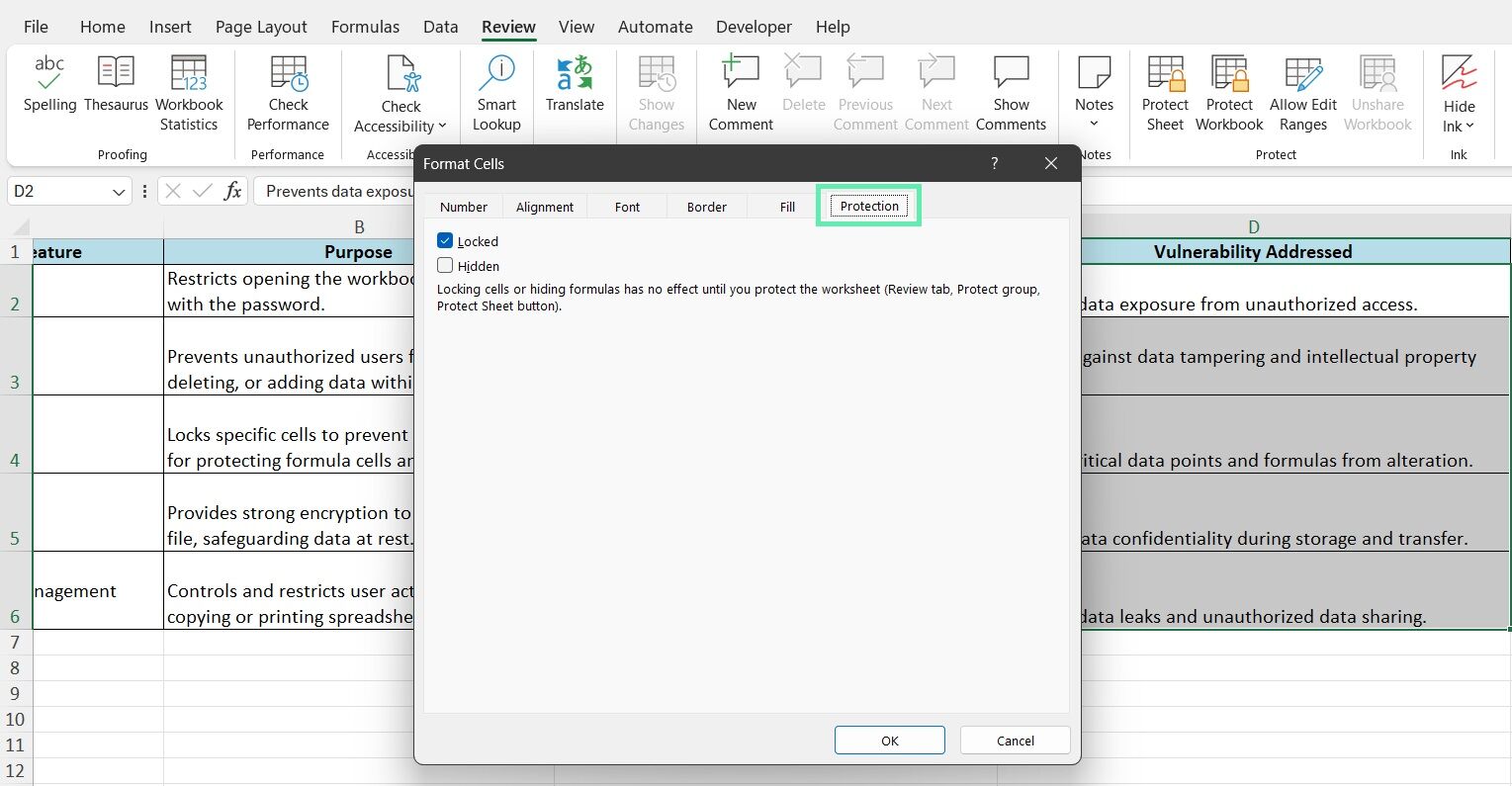
Task: Select row 6 header
Action: coord(15,590)
